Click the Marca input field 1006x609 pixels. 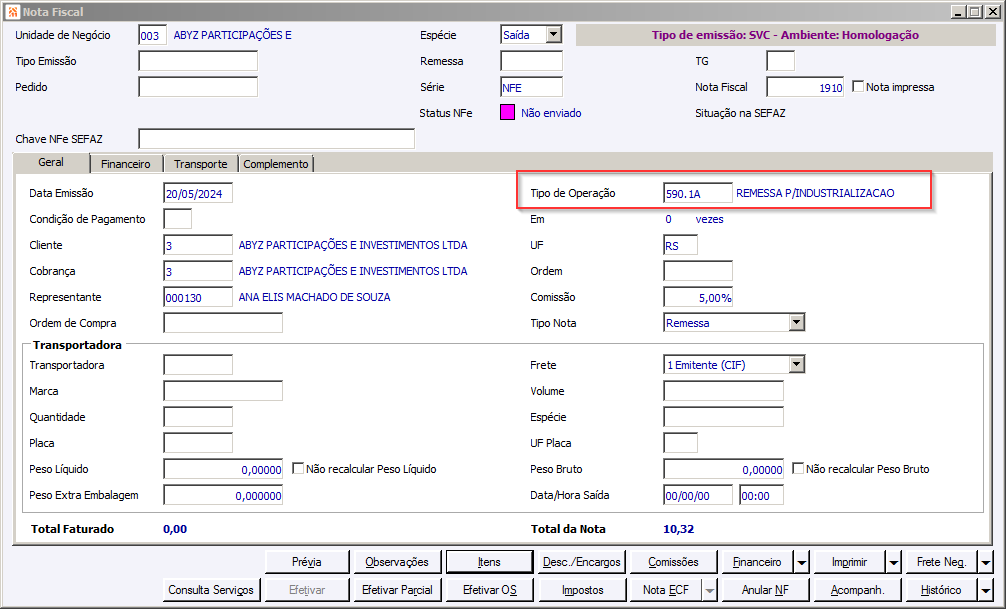tap(223, 391)
